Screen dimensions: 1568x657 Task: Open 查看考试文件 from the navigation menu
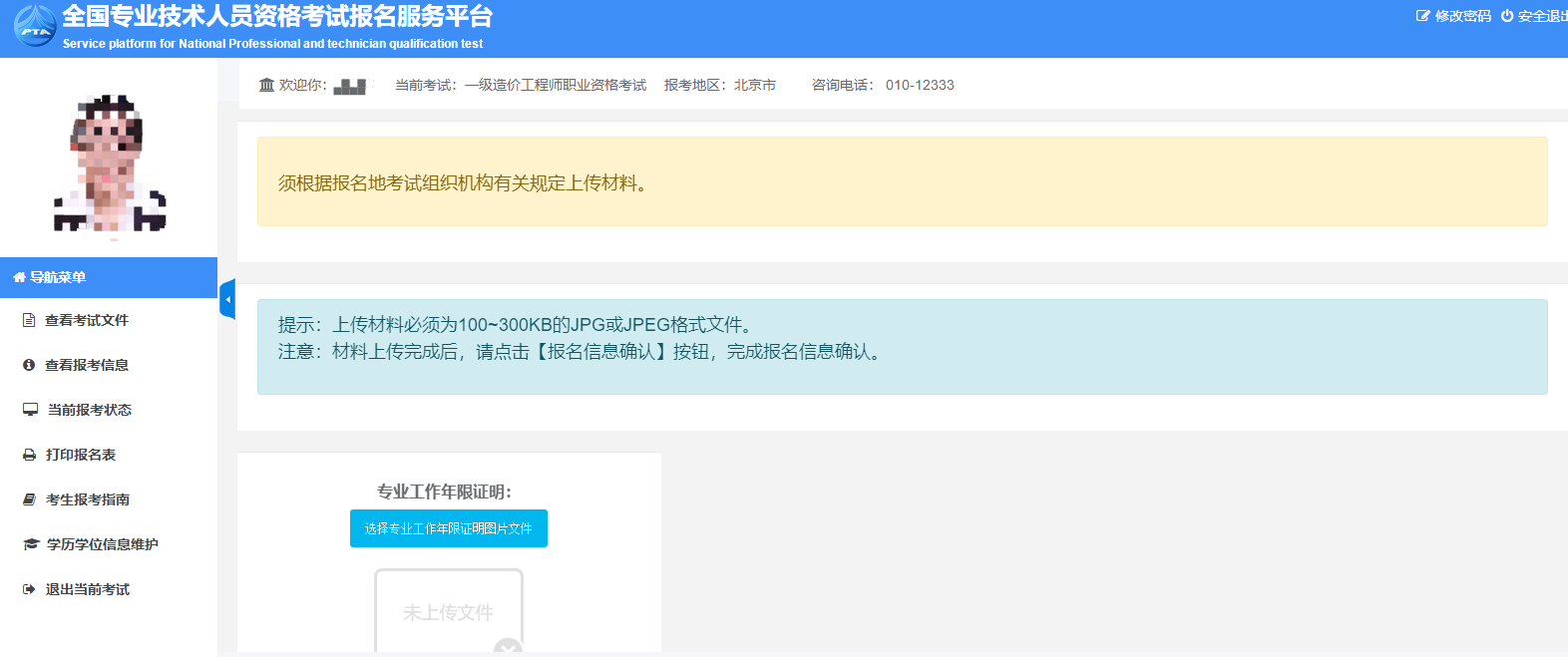[87, 320]
